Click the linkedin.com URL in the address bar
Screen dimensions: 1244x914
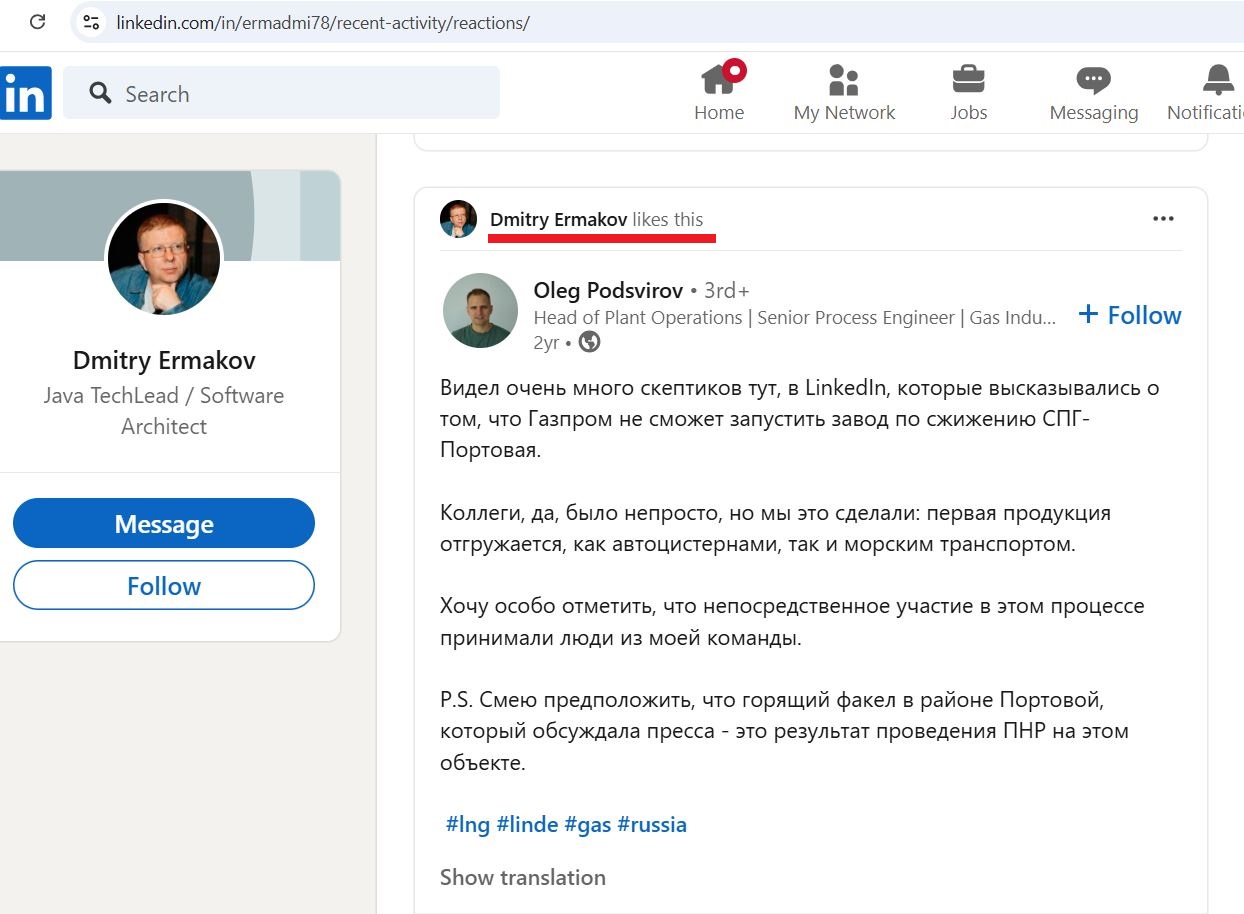[323, 22]
